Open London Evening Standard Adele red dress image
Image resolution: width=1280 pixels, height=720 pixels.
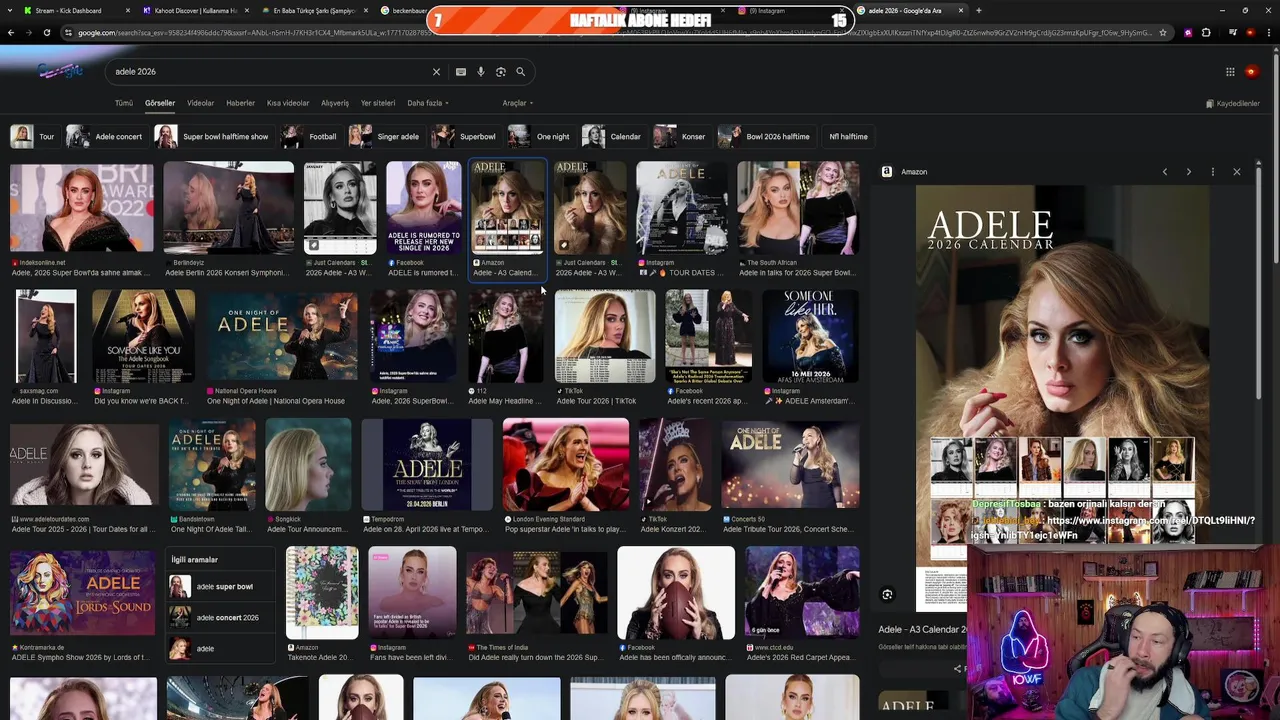click(566, 464)
